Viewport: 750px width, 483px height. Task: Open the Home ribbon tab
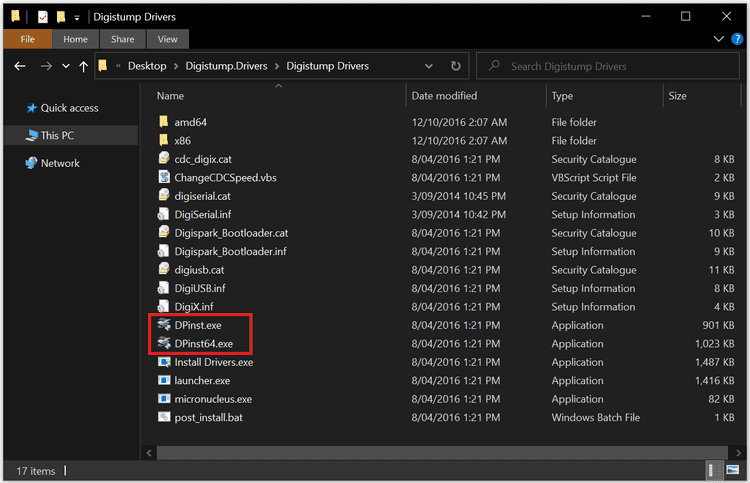[76, 39]
